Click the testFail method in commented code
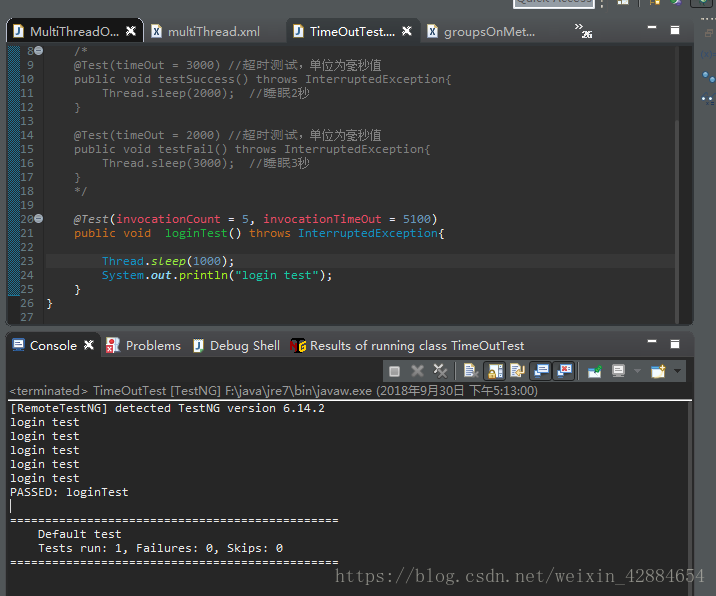Screen dimensions: 716x596 (192, 149)
